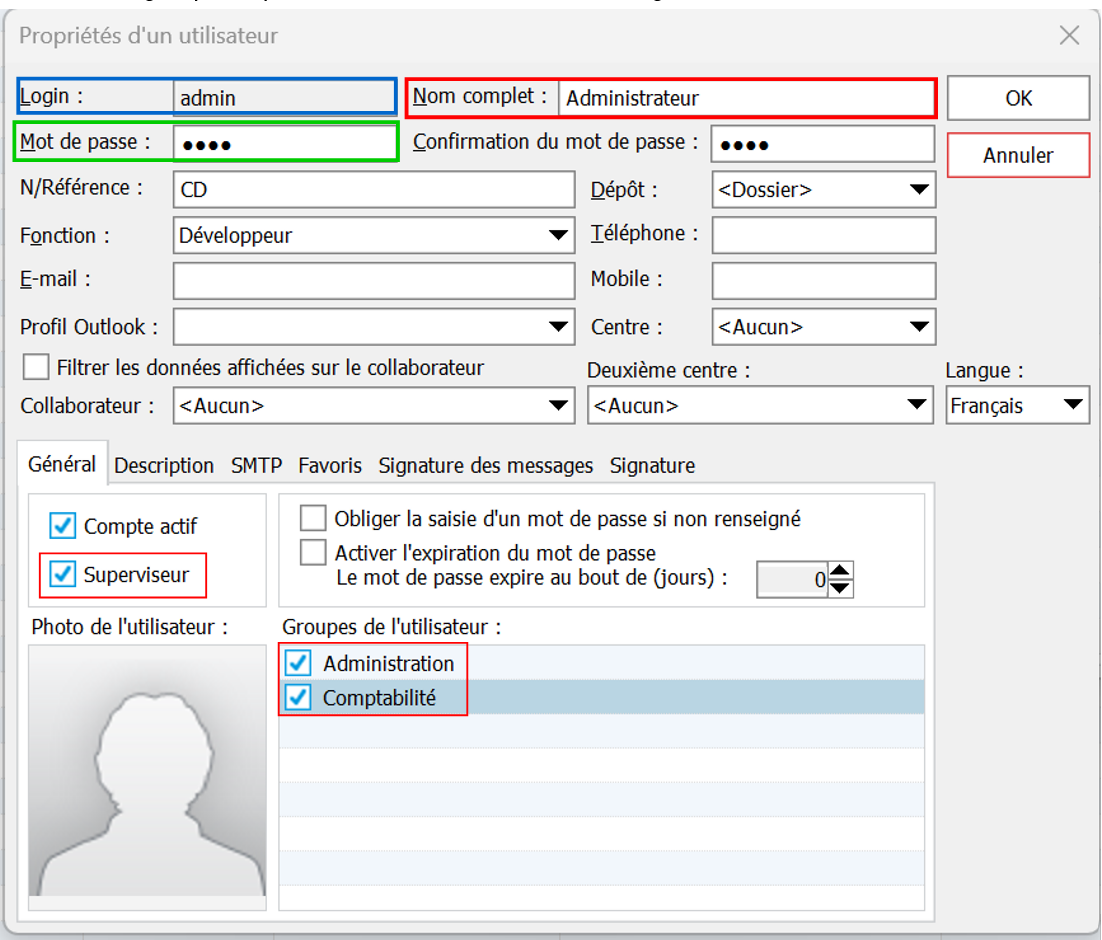Increase password expiry days with up arrow
This screenshot has width=1102, height=940.
click(x=841, y=571)
